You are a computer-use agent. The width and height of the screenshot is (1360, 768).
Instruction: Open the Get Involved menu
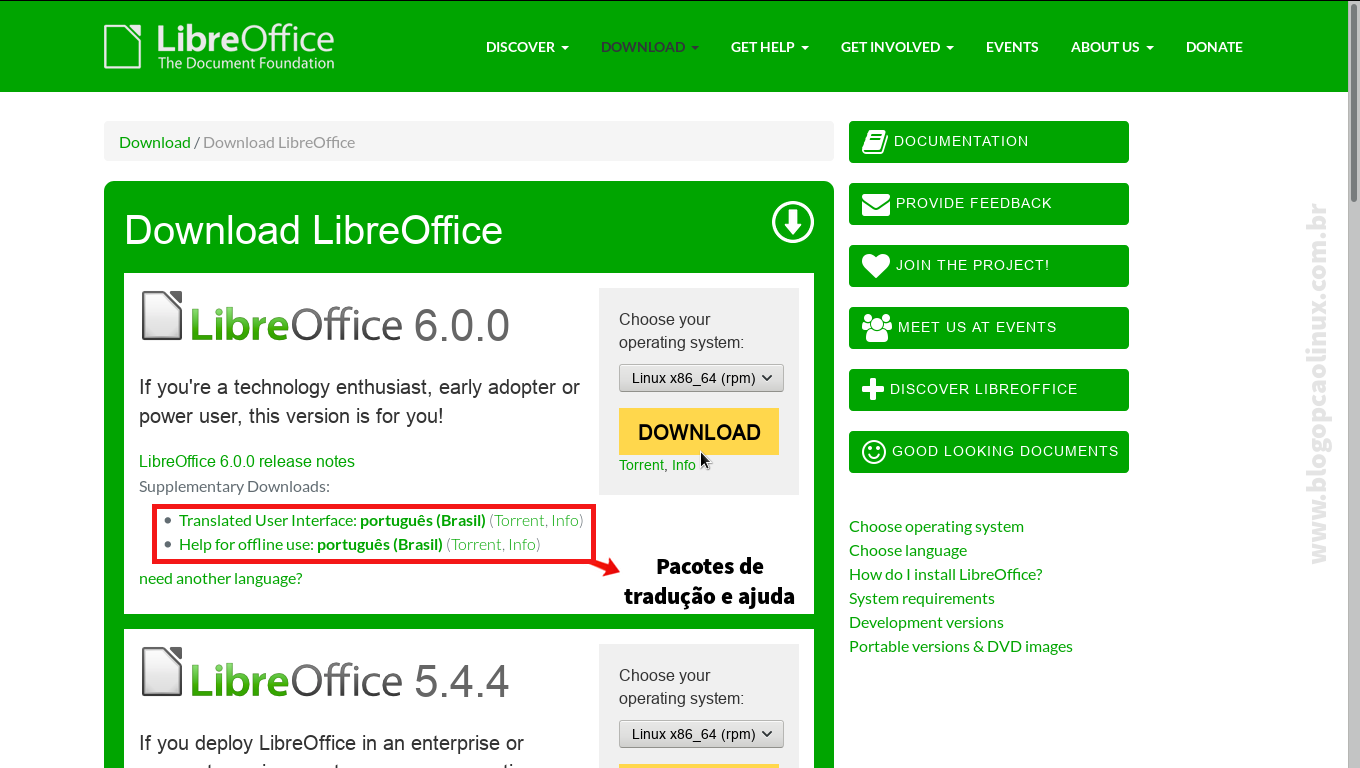pos(897,47)
